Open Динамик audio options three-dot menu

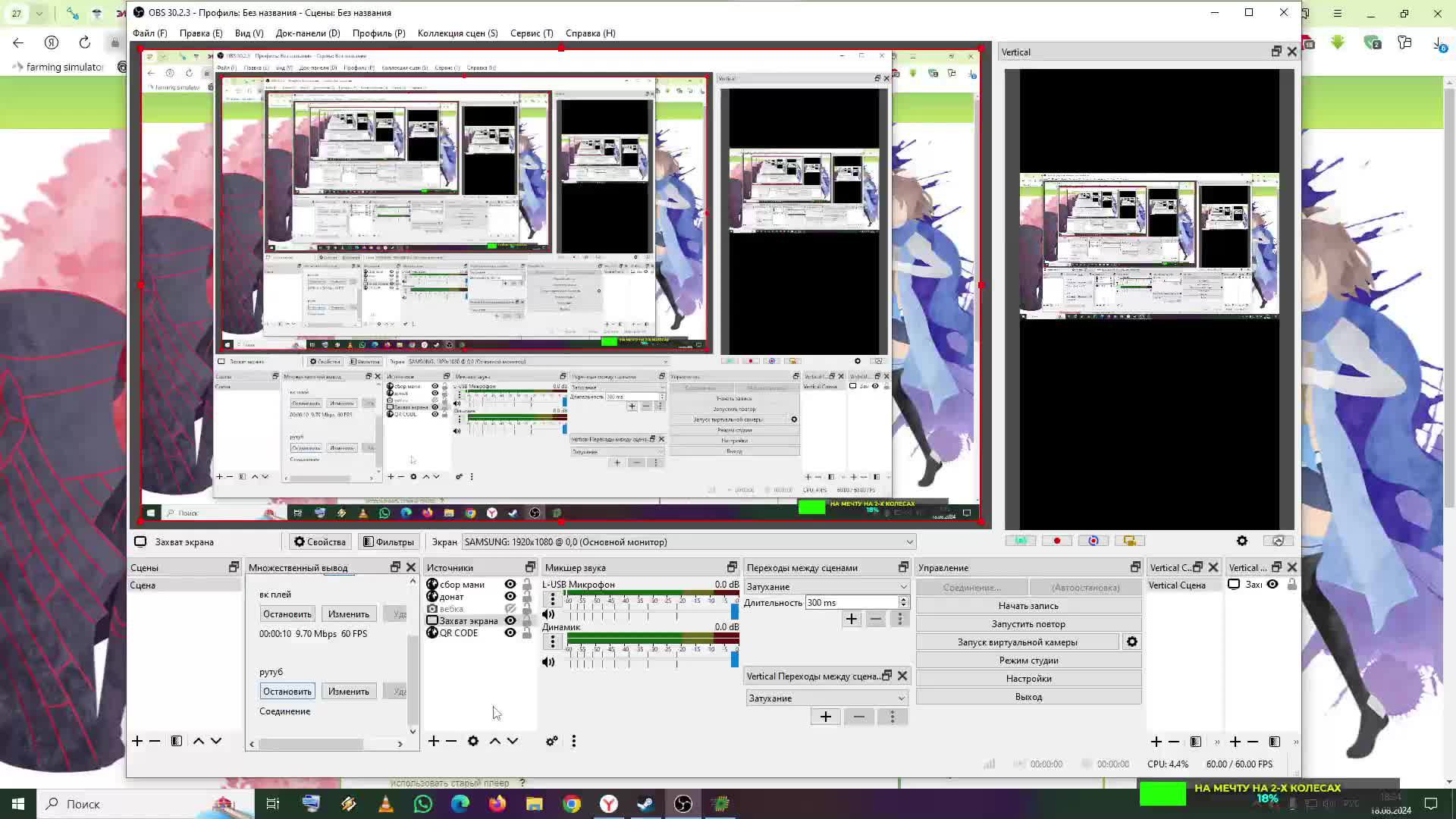pyautogui.click(x=552, y=642)
